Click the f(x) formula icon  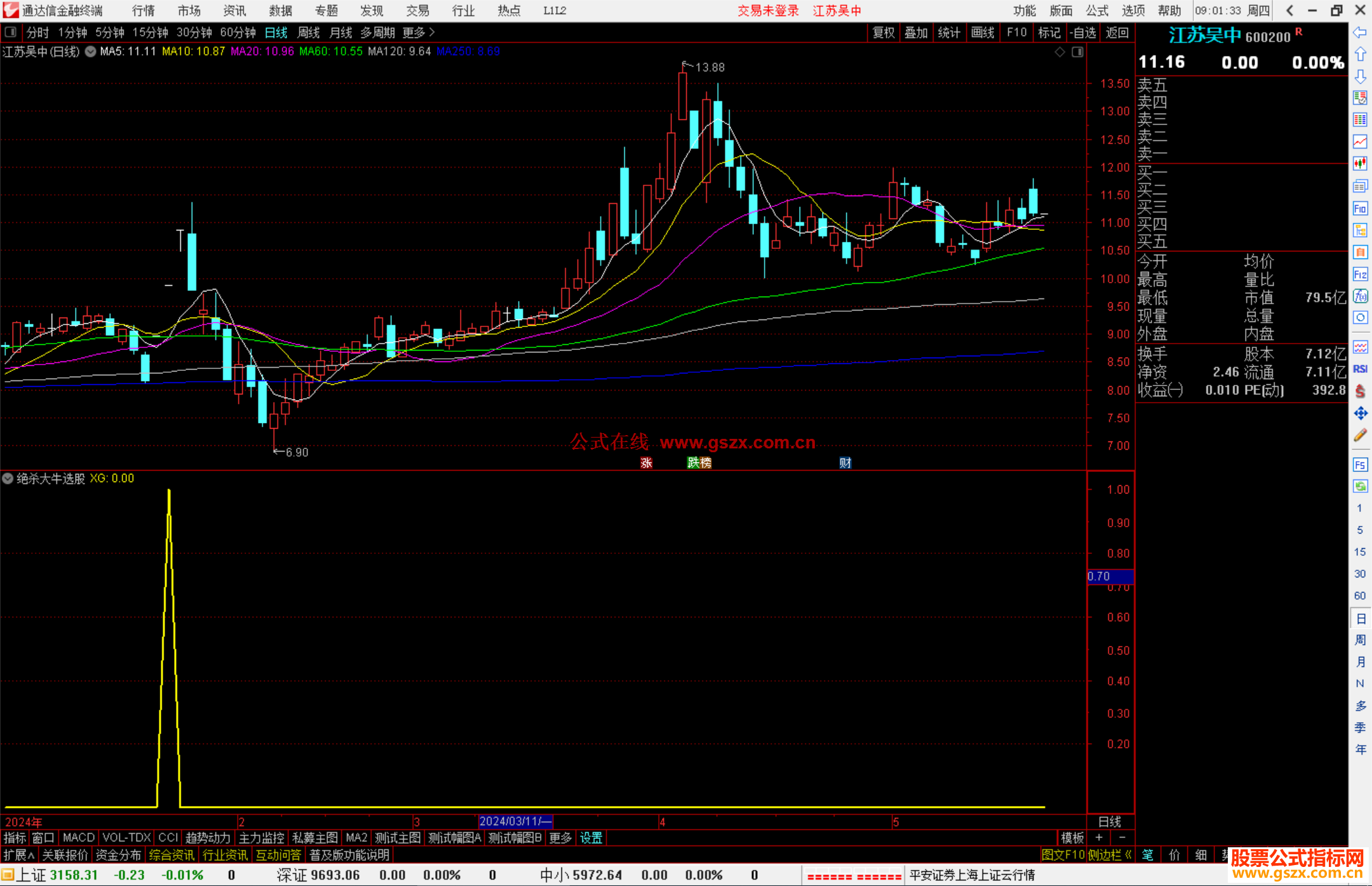(1360, 296)
